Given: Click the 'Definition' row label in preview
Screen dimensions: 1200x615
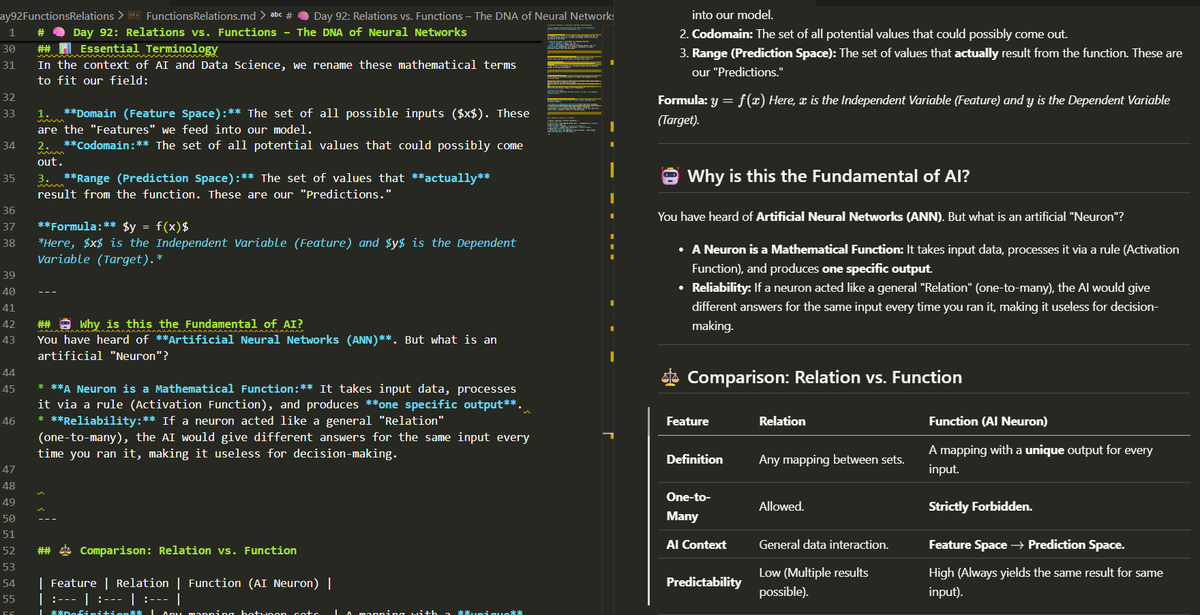Looking at the screenshot, I should pos(694,459).
